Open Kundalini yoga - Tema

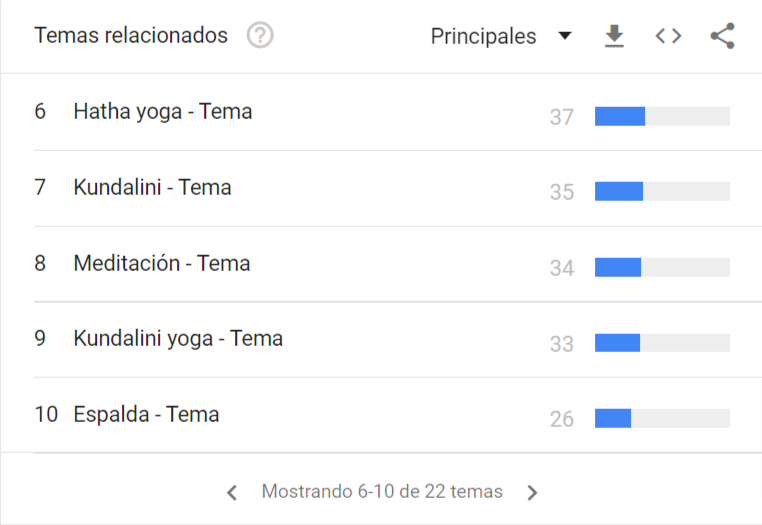point(178,339)
